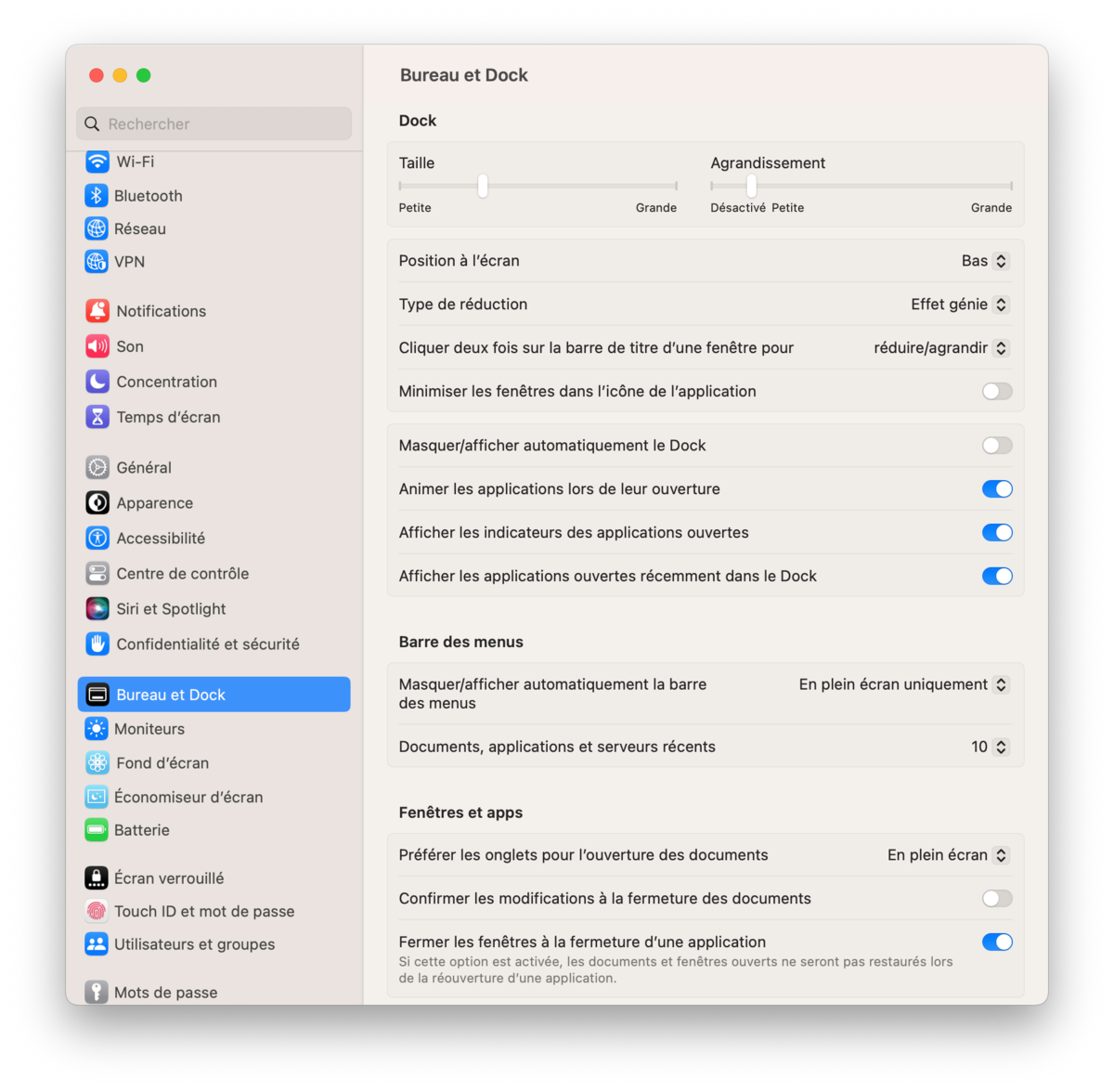
Task: Click the Accessibilité label in the sidebar
Action: [161, 538]
